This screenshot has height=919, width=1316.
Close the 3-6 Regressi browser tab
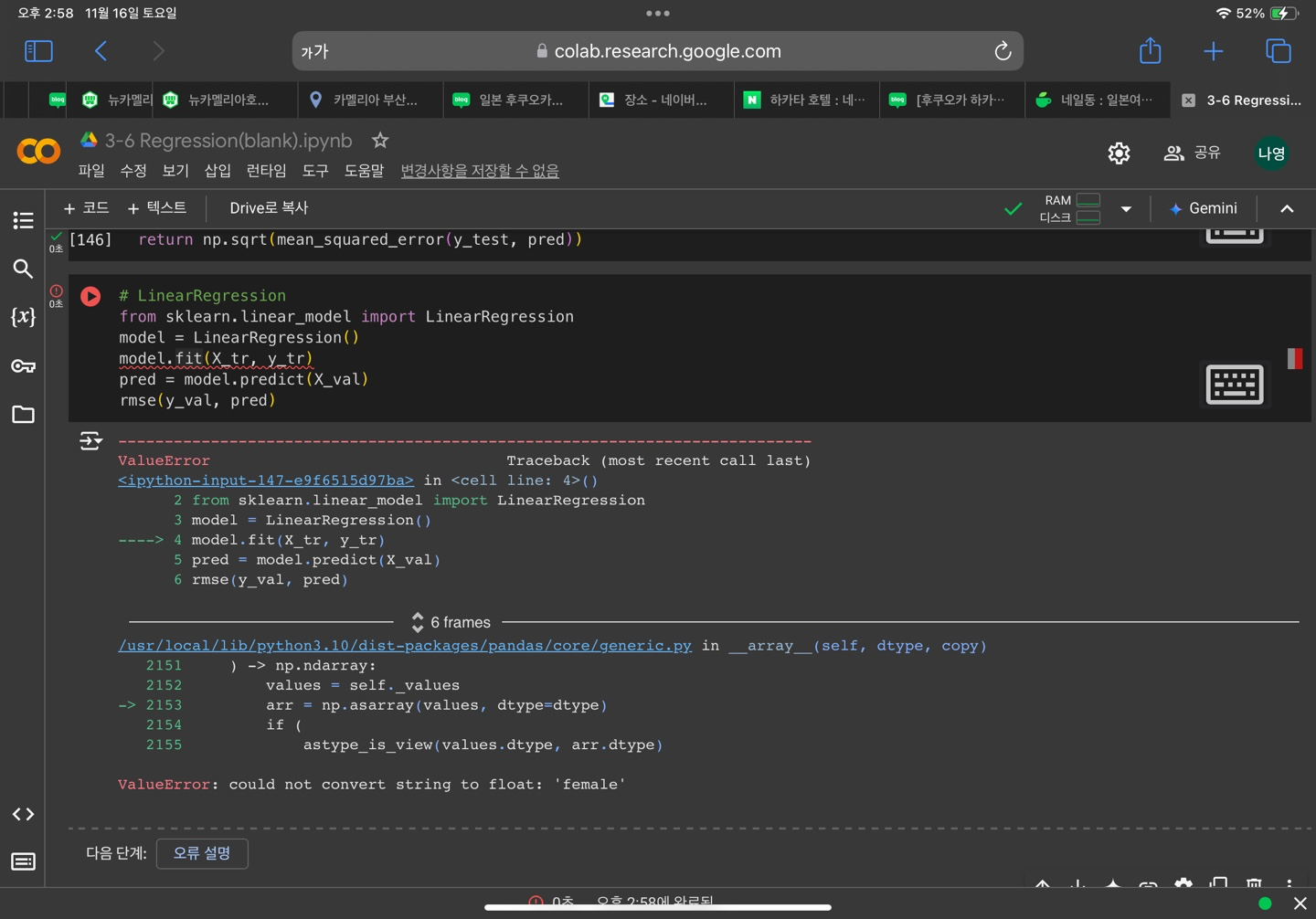pos(1188,100)
